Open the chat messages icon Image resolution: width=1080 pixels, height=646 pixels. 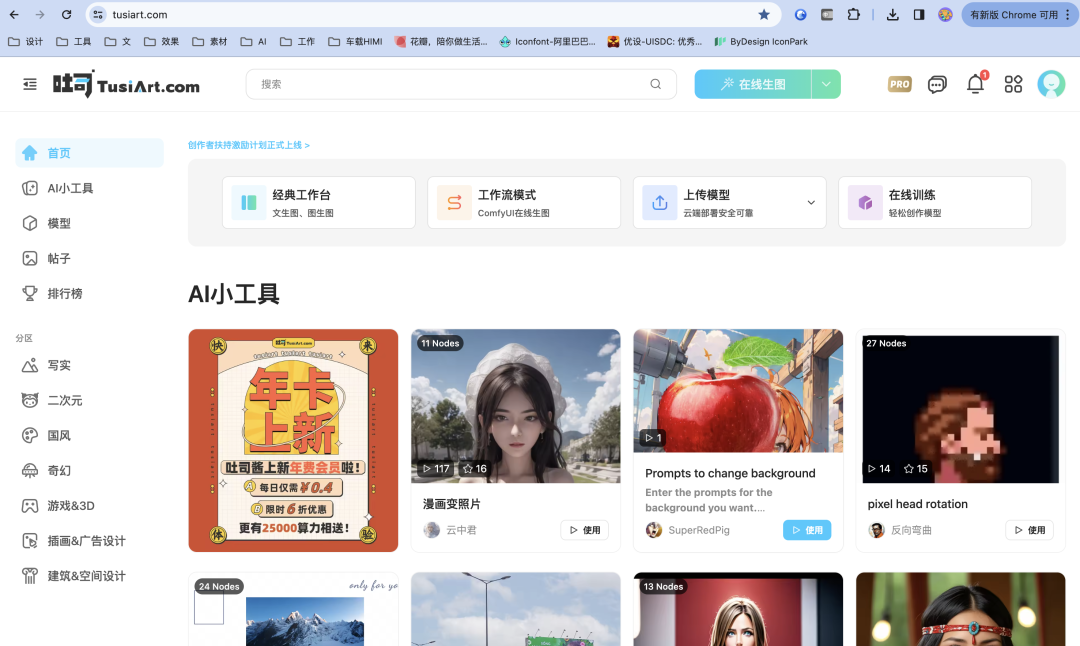pyautogui.click(x=937, y=85)
